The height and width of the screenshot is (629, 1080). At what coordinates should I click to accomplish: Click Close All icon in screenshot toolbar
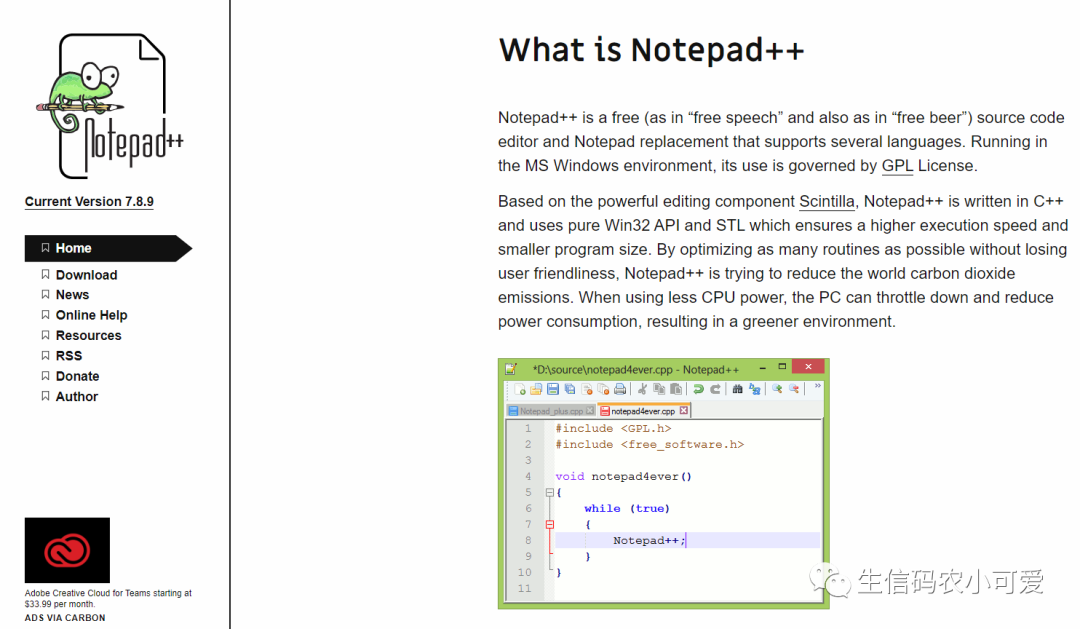point(603,389)
